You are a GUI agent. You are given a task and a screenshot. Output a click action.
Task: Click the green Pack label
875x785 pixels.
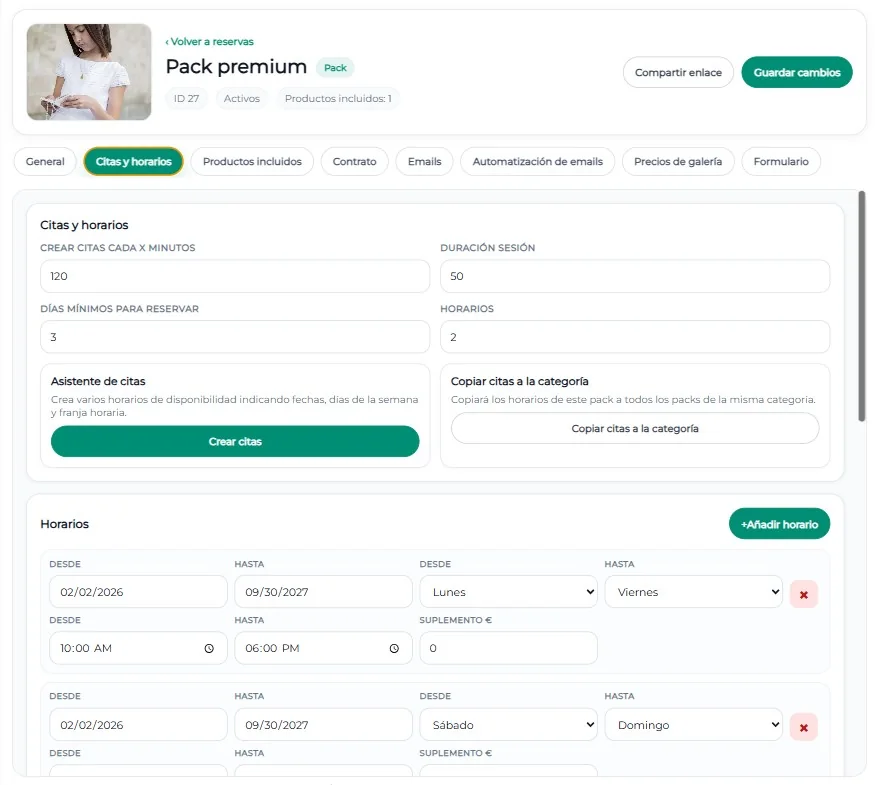(x=335, y=68)
